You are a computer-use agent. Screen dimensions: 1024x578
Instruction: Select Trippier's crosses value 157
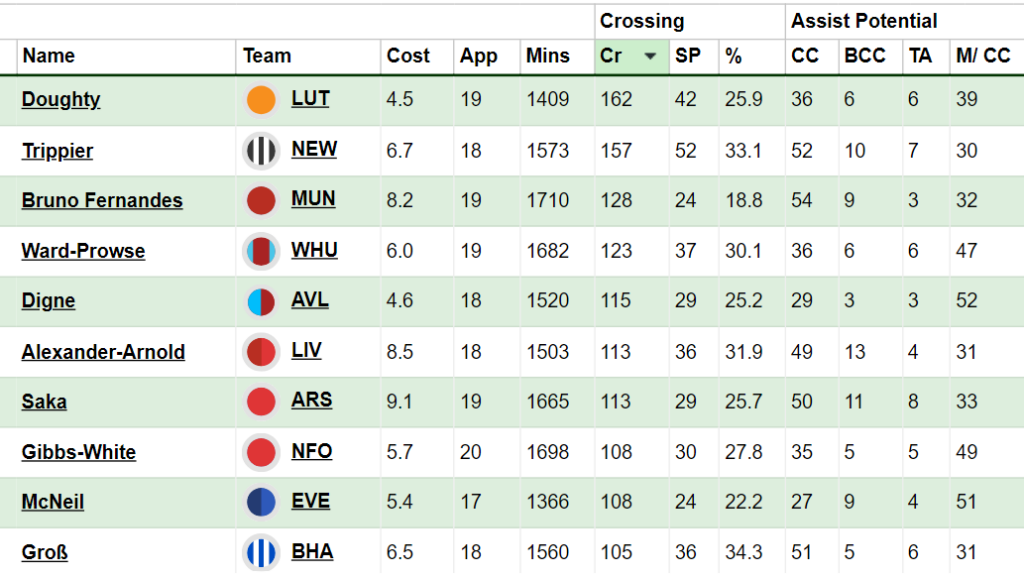[x=616, y=151]
